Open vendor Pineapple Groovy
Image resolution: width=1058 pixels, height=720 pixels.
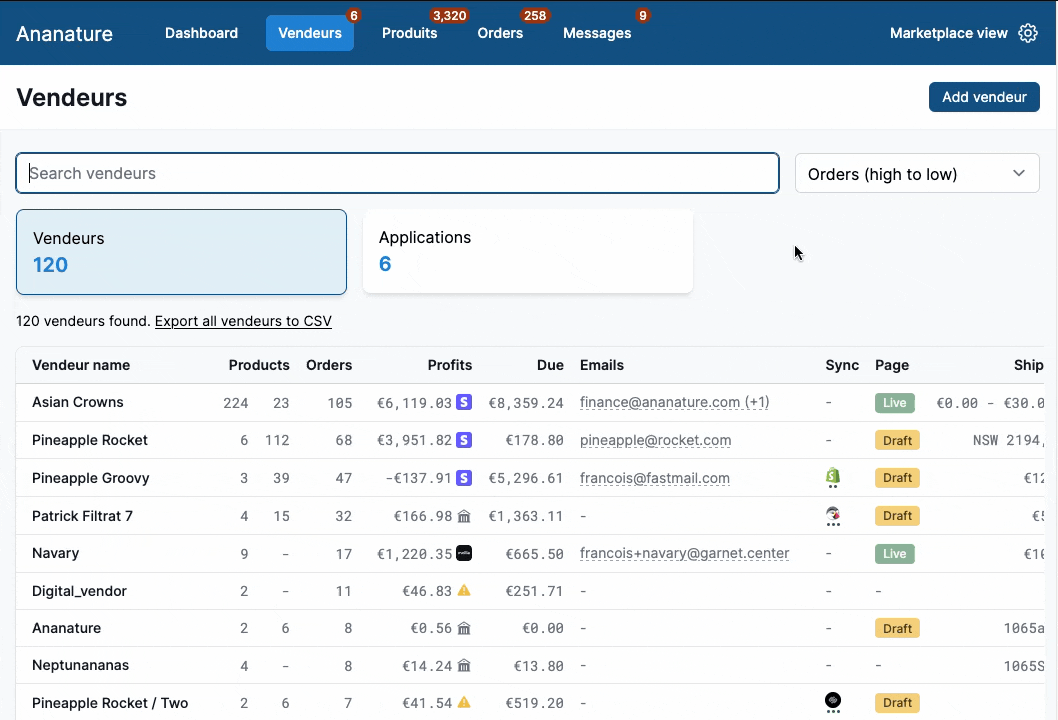tap(90, 478)
